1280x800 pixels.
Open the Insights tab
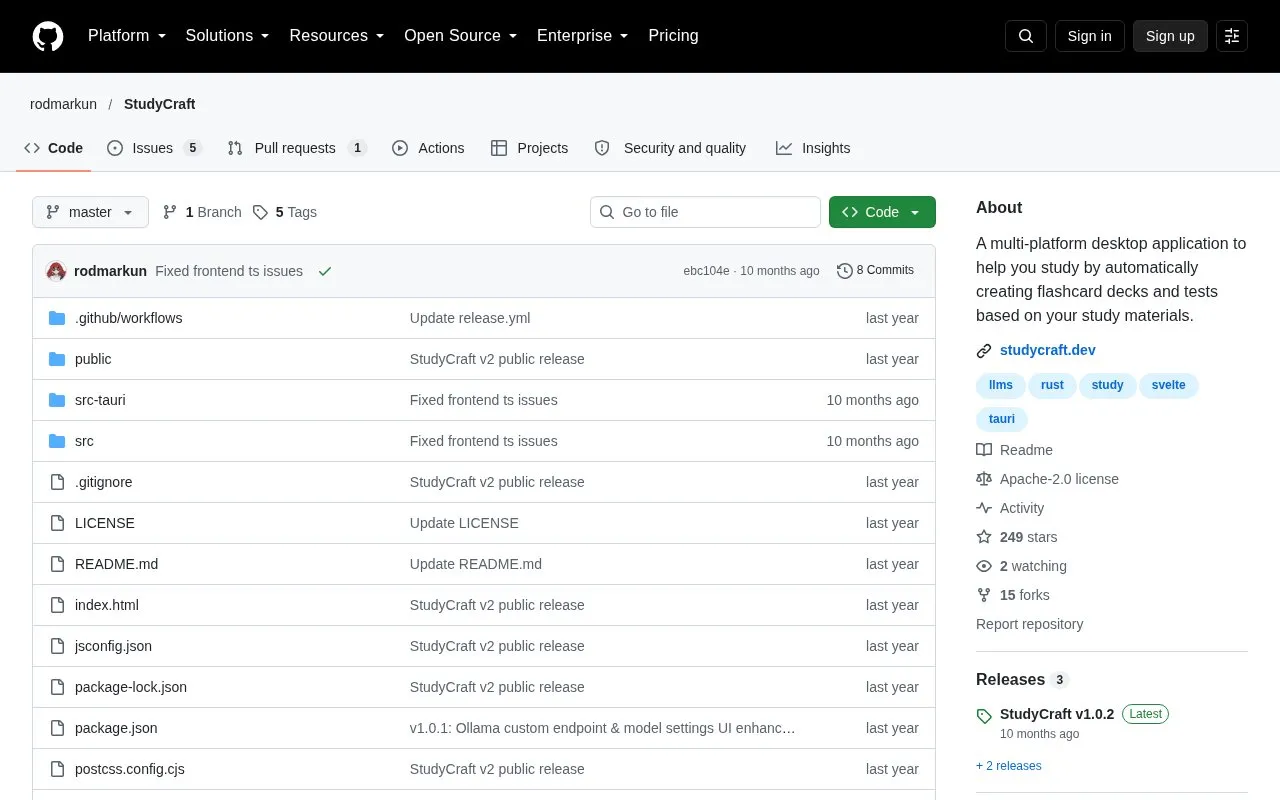click(x=813, y=148)
